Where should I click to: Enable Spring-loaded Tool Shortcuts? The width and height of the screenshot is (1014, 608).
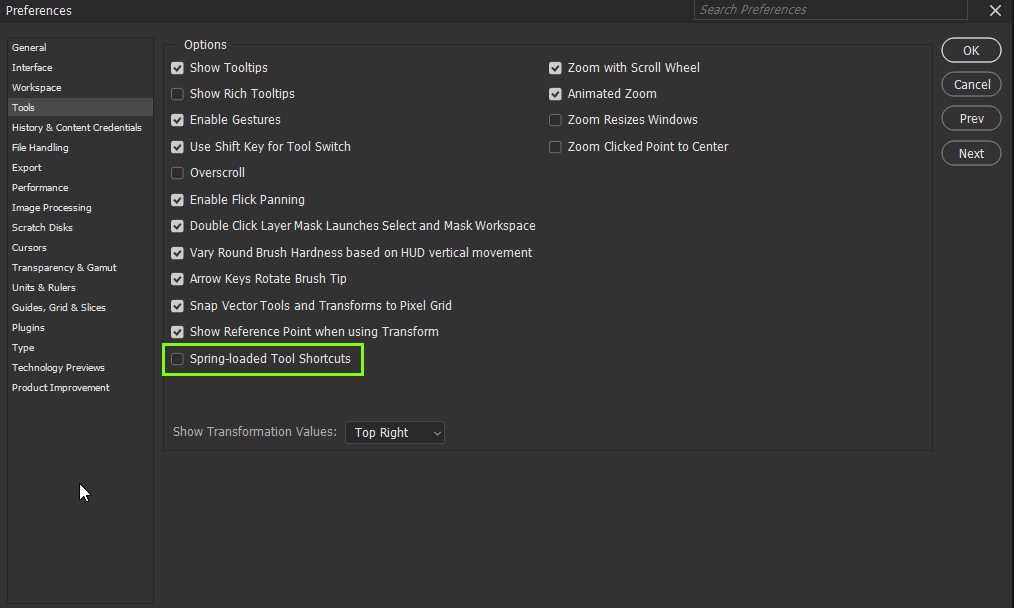coord(177,358)
